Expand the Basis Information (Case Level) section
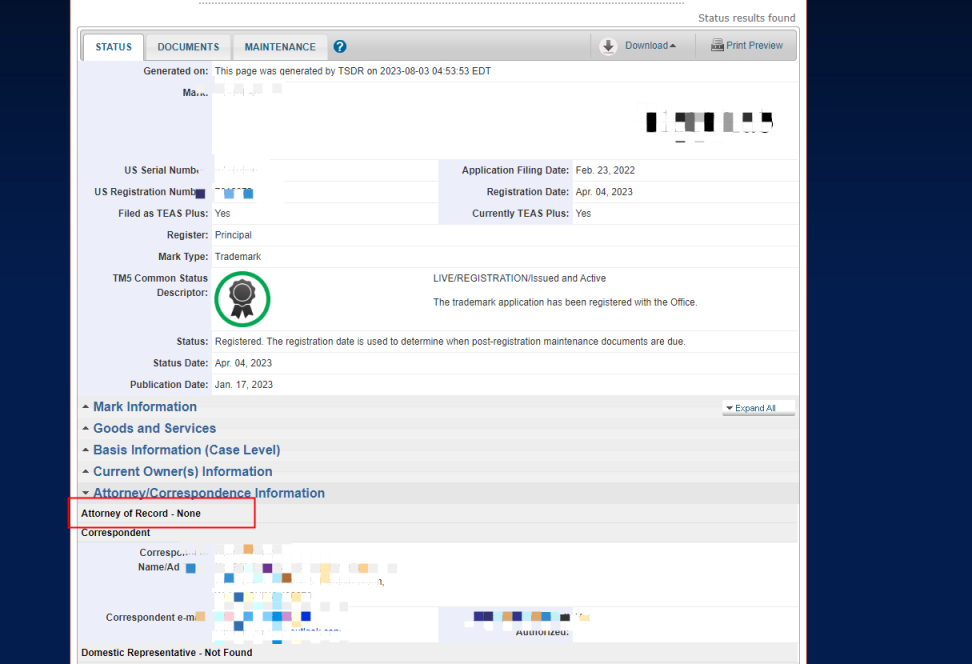The width and height of the screenshot is (972, 664). click(x=186, y=450)
